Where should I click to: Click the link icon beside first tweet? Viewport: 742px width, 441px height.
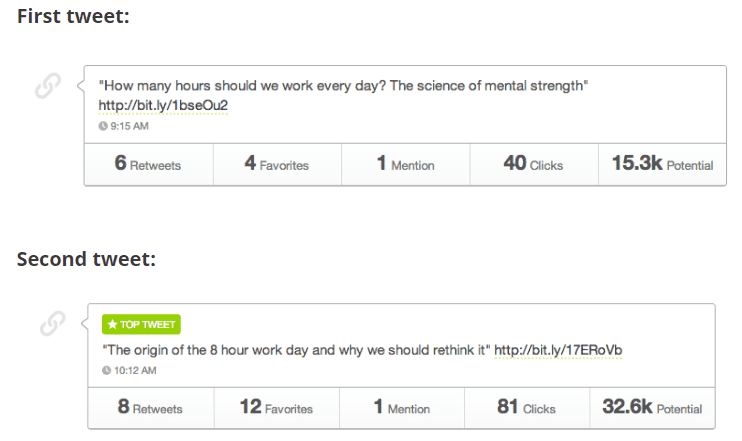pyautogui.click(x=48, y=86)
